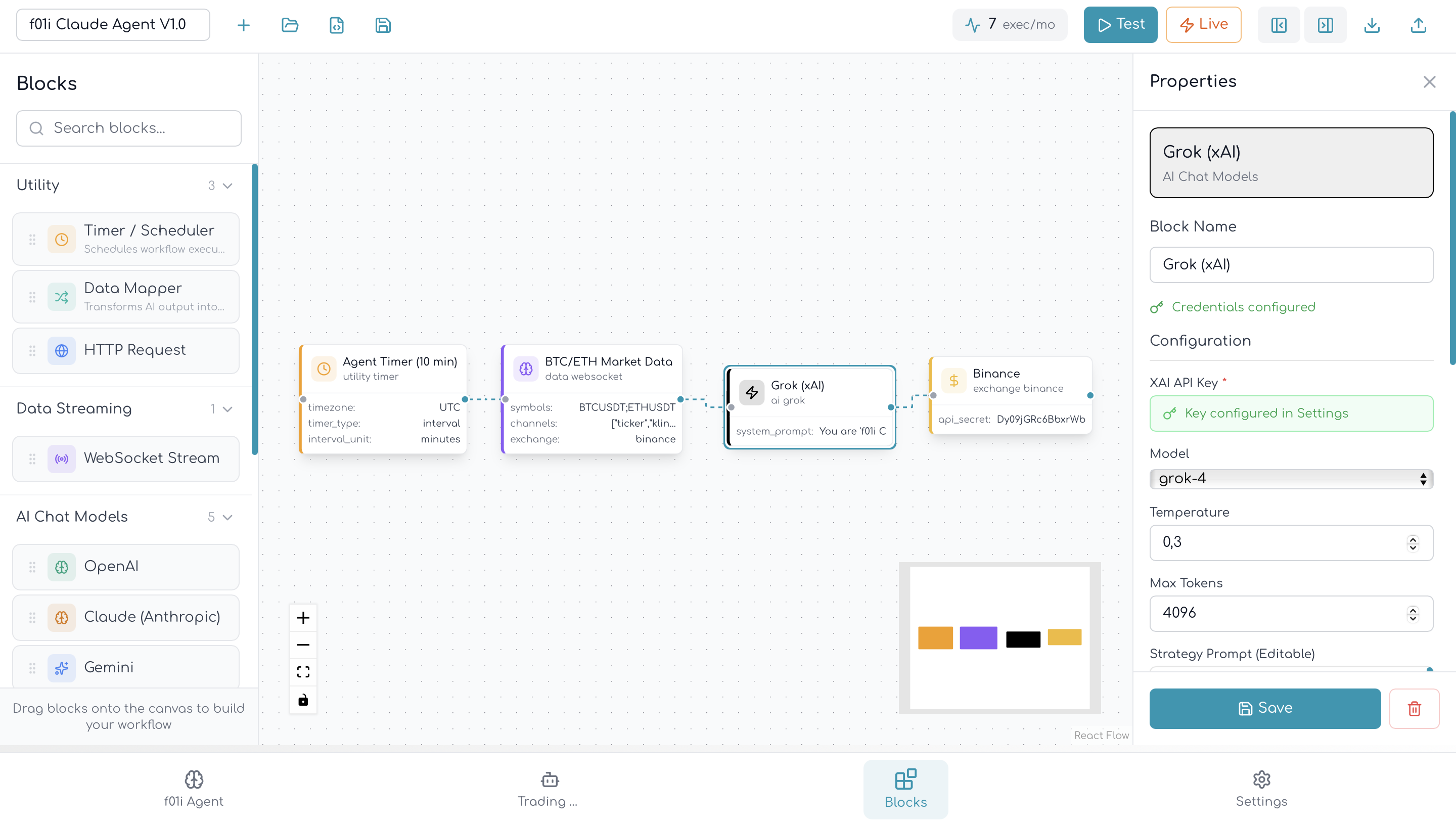The height and width of the screenshot is (826, 1456).
Task: Open the Model dropdown showing grok-4
Action: pos(1291,478)
